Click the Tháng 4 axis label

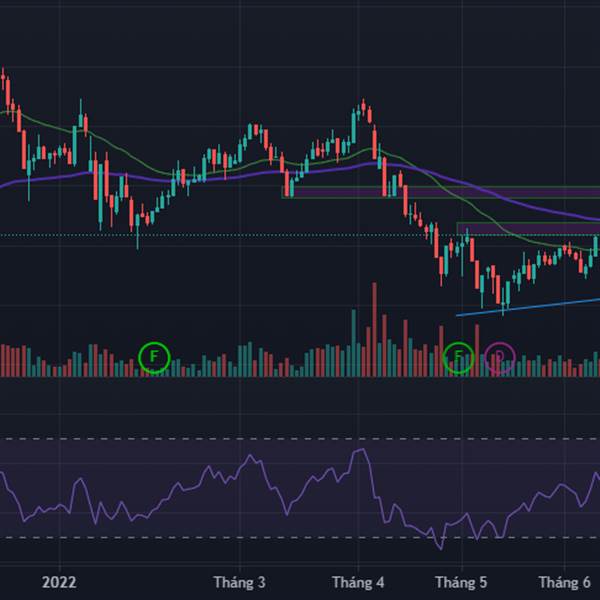point(358,582)
